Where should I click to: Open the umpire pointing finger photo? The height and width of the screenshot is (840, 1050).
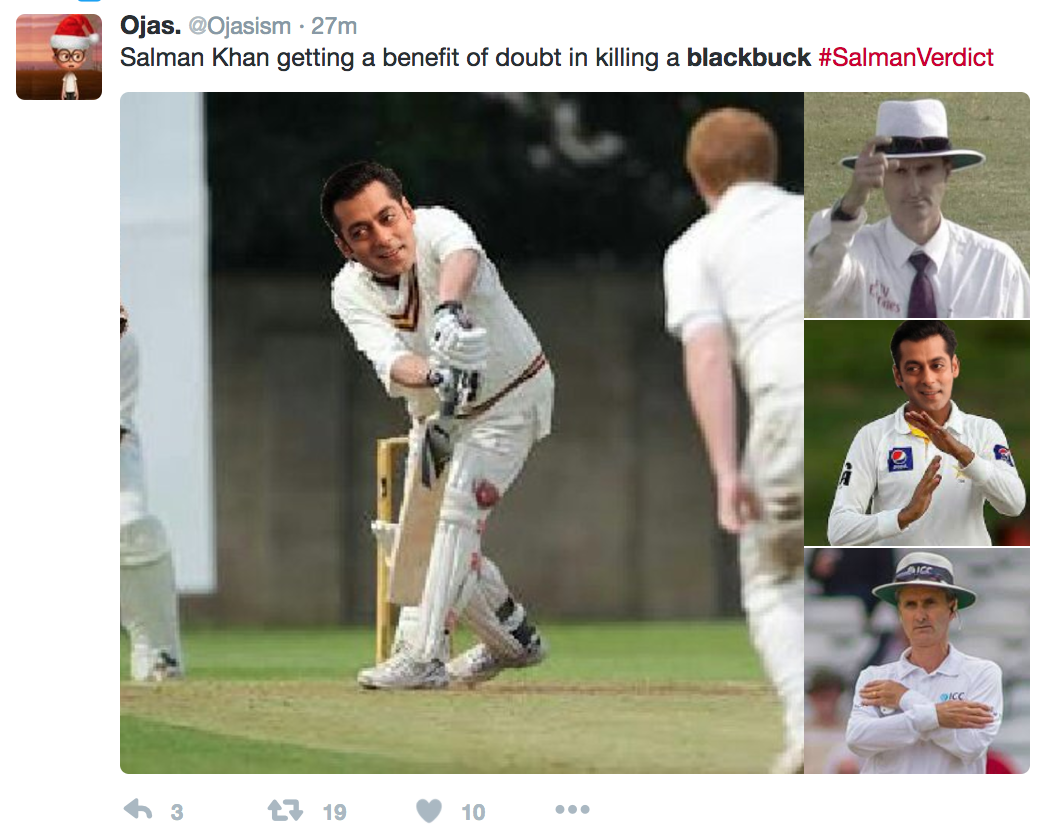click(917, 205)
